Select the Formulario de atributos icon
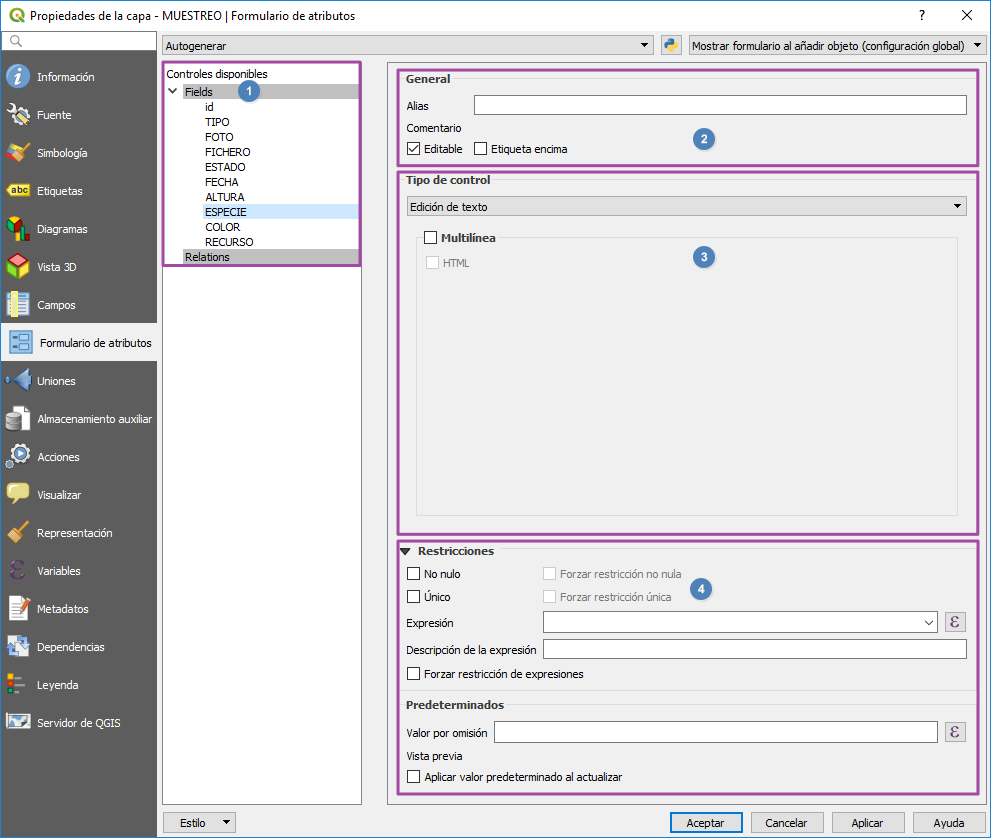This screenshot has width=991, height=838. point(20,342)
